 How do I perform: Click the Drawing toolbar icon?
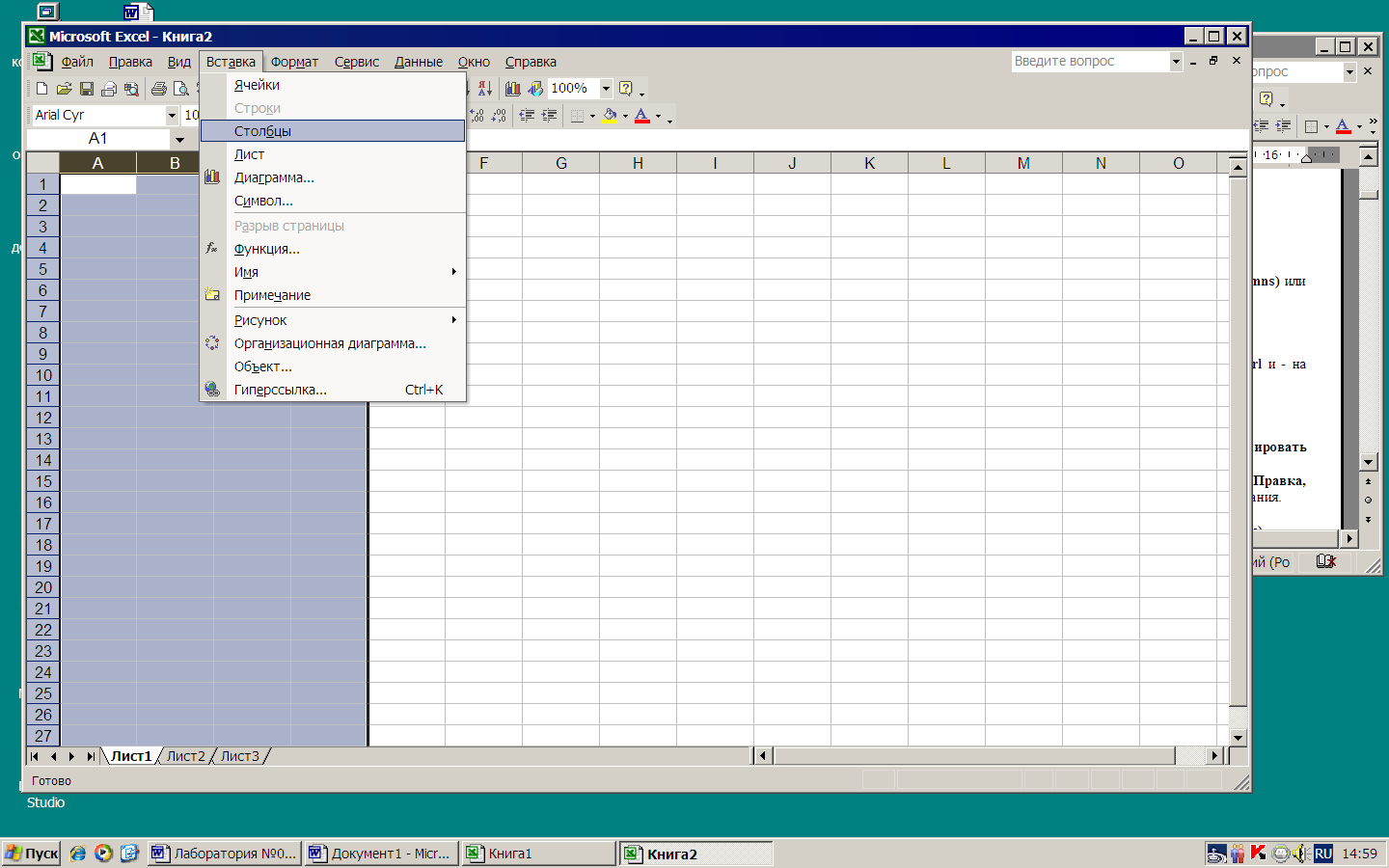tap(535, 89)
